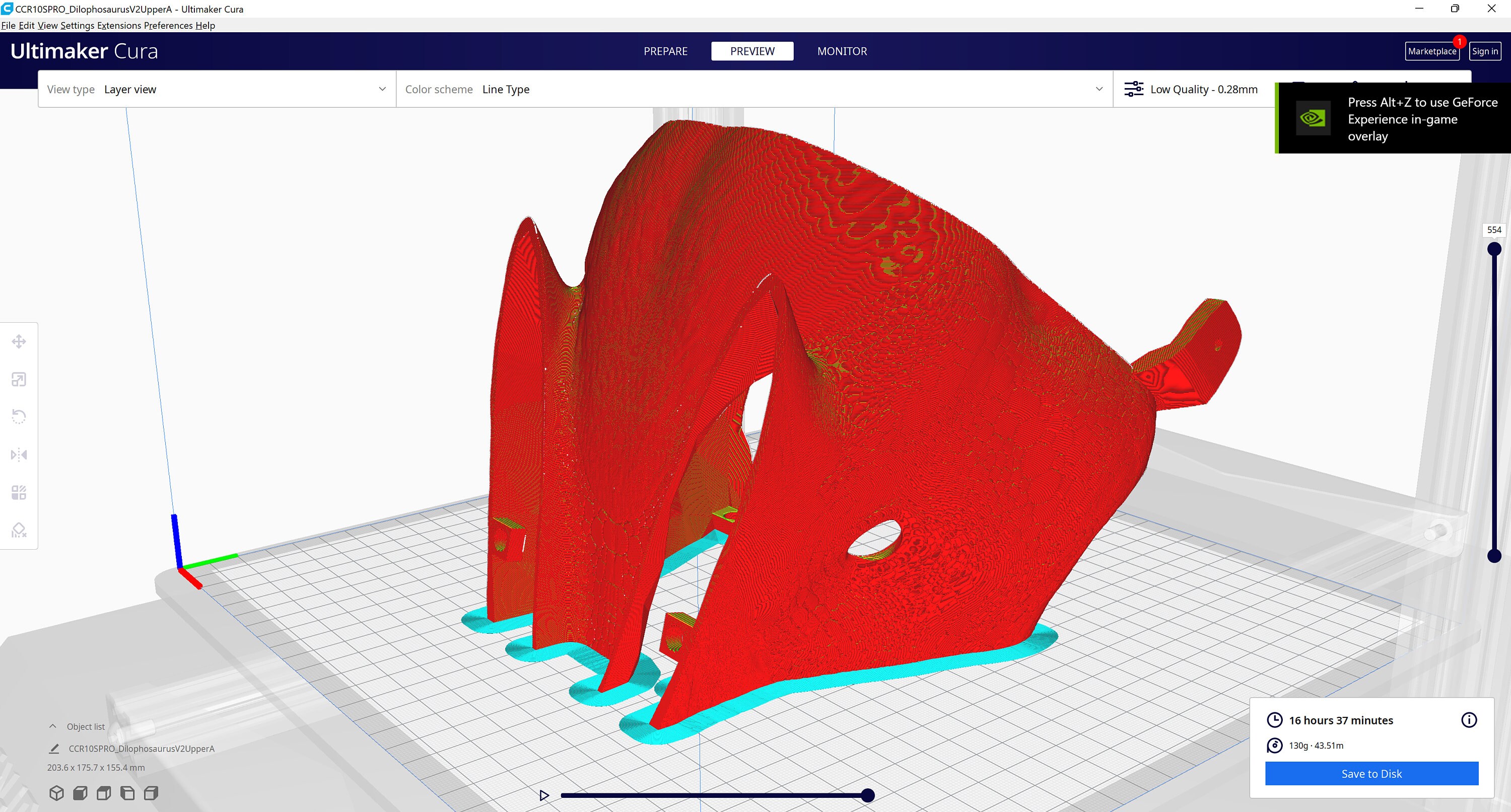
Task: Open the Settings menu
Action: point(78,25)
